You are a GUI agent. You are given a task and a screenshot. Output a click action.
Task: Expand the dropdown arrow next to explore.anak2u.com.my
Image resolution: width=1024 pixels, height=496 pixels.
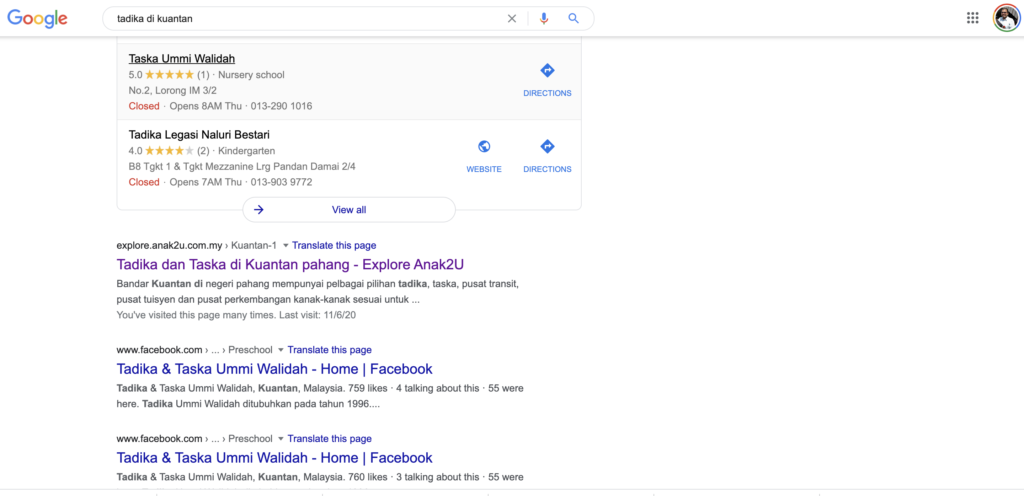point(285,246)
